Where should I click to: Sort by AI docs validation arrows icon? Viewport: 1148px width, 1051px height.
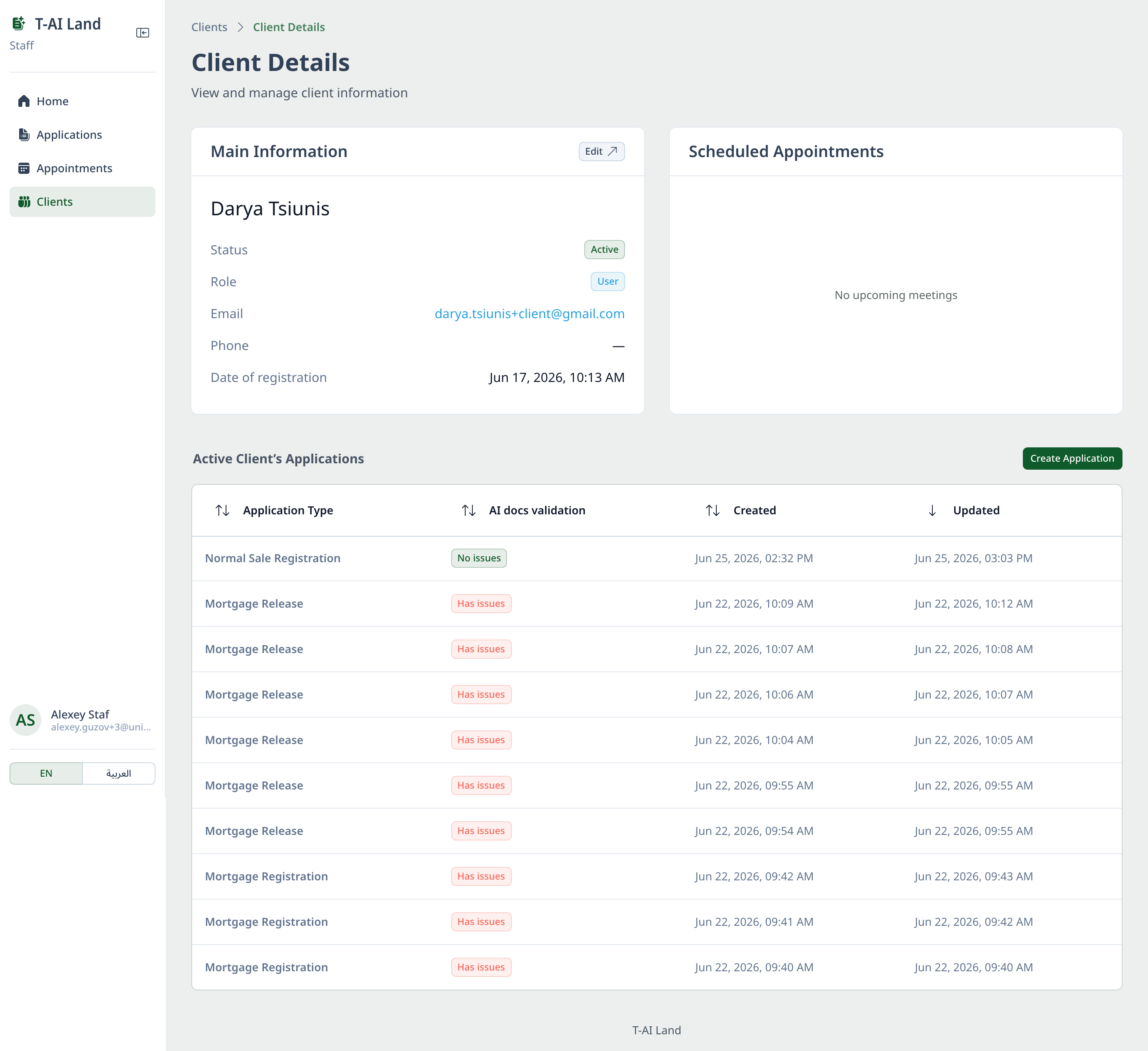tap(469, 510)
